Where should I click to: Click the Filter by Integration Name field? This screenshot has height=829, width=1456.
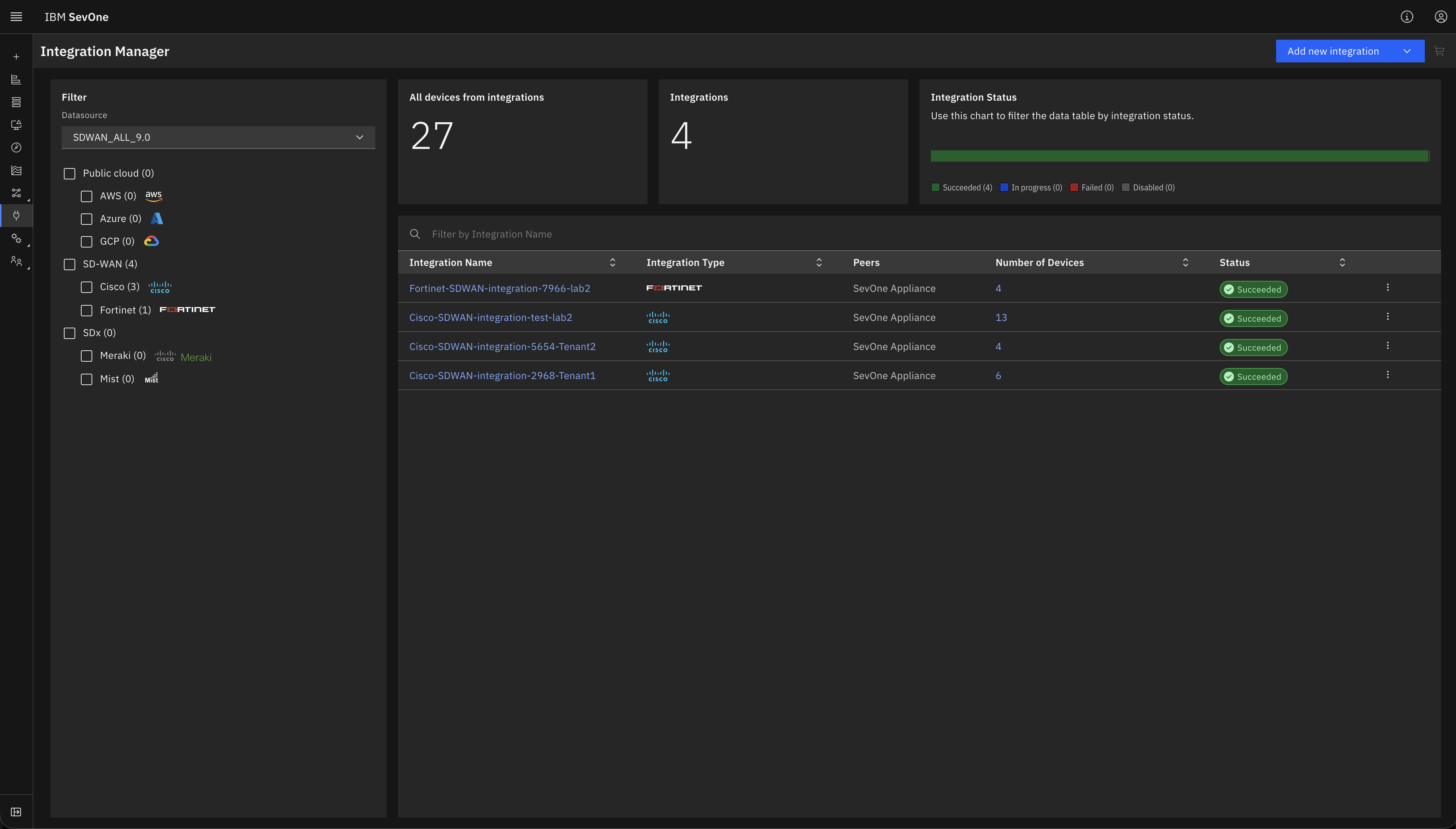coord(919,234)
